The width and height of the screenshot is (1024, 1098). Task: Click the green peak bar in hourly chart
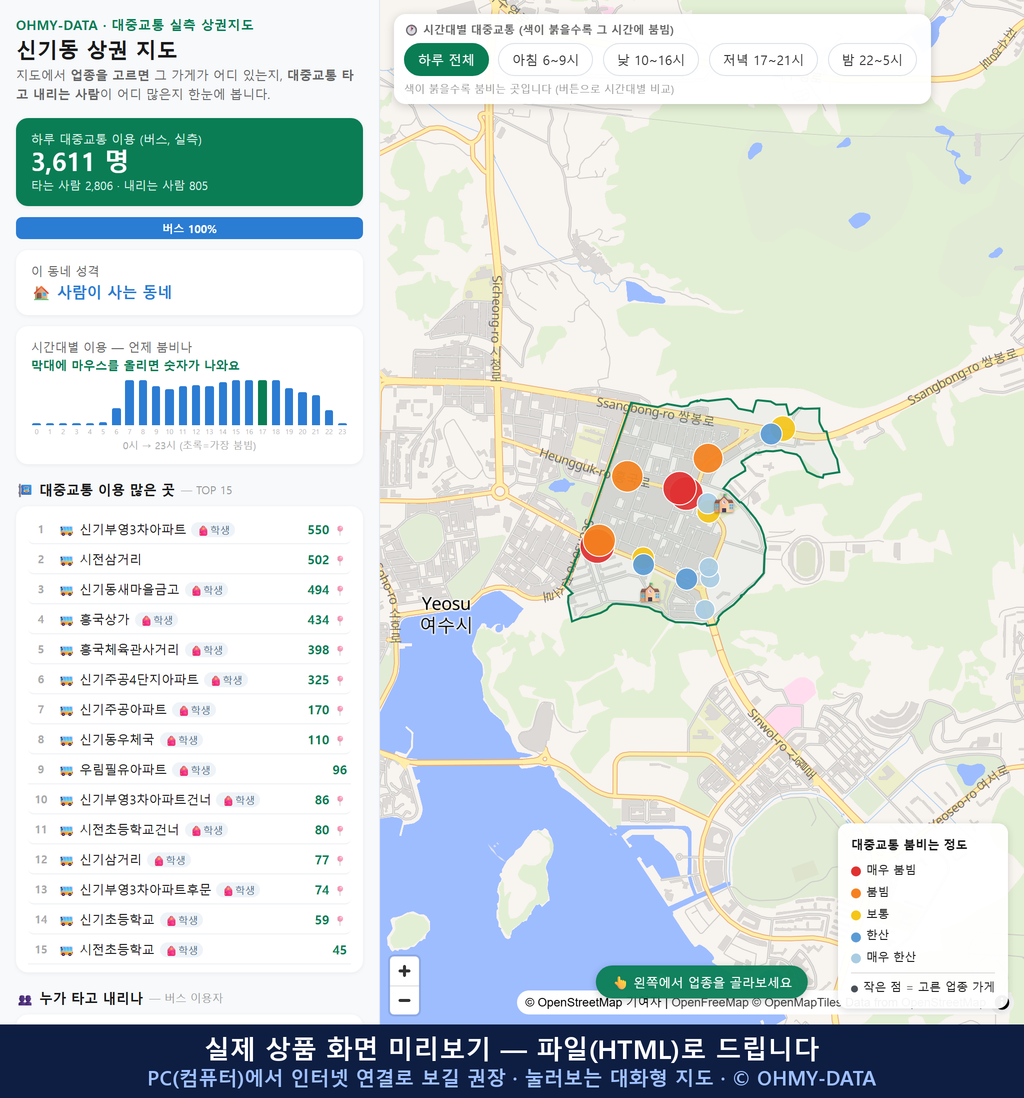(x=262, y=403)
